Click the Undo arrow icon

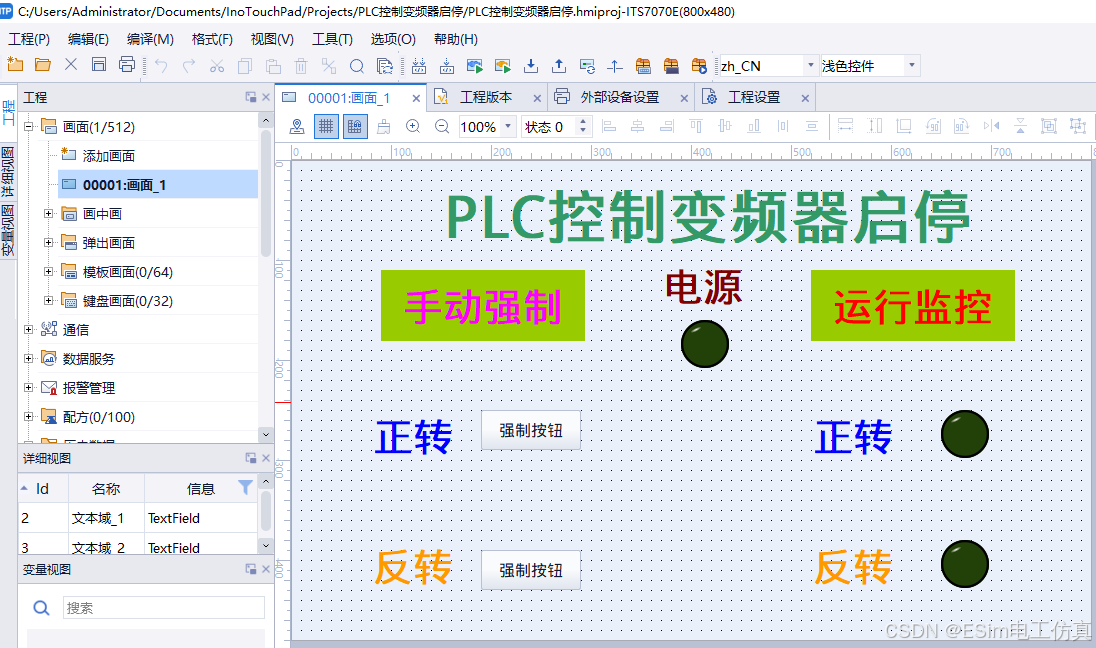coord(161,66)
